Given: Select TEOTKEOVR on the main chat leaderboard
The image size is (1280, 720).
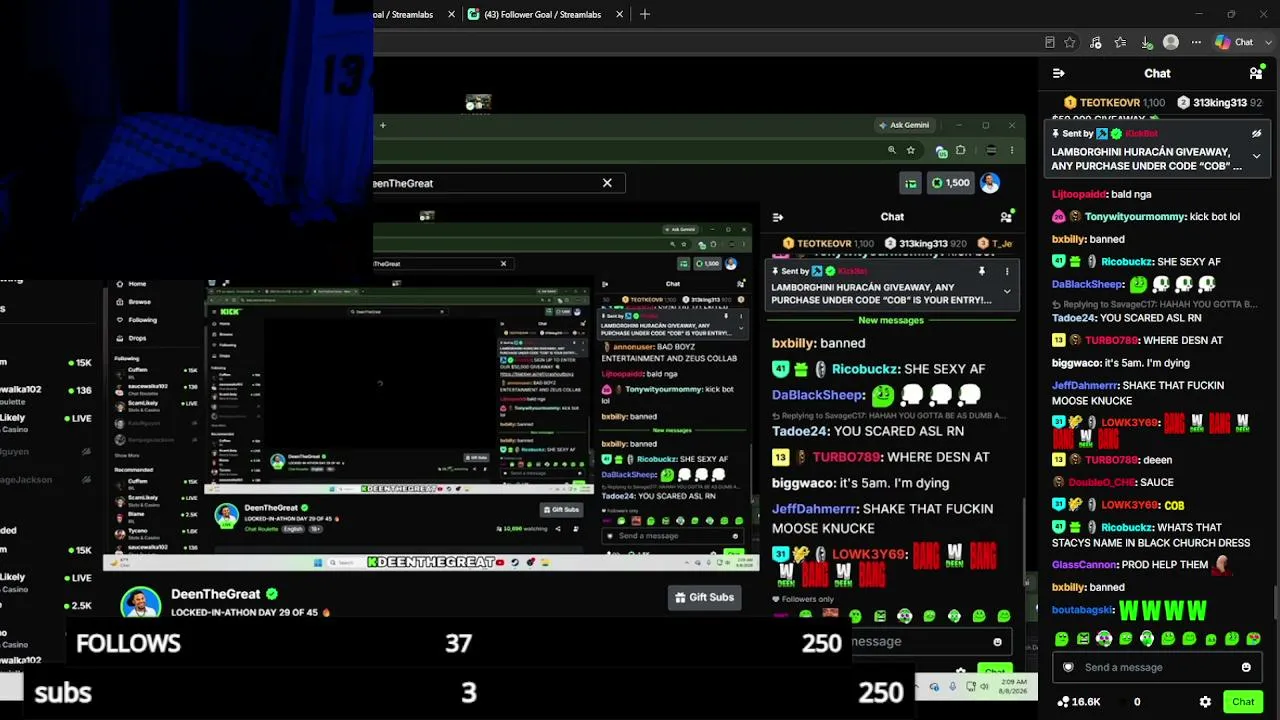Looking at the screenshot, I should (1114, 103).
